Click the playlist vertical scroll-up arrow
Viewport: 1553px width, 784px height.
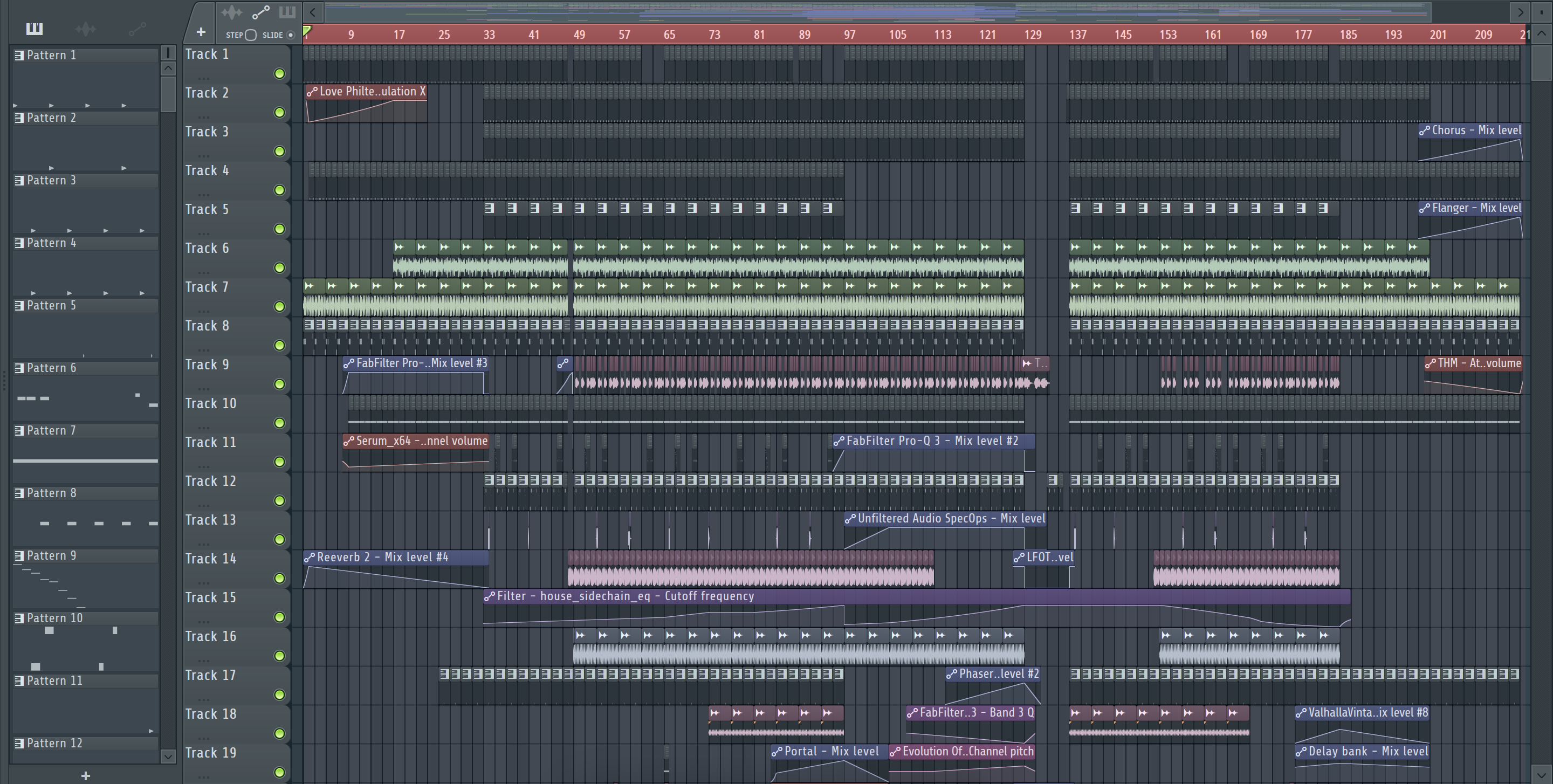coord(1542,34)
